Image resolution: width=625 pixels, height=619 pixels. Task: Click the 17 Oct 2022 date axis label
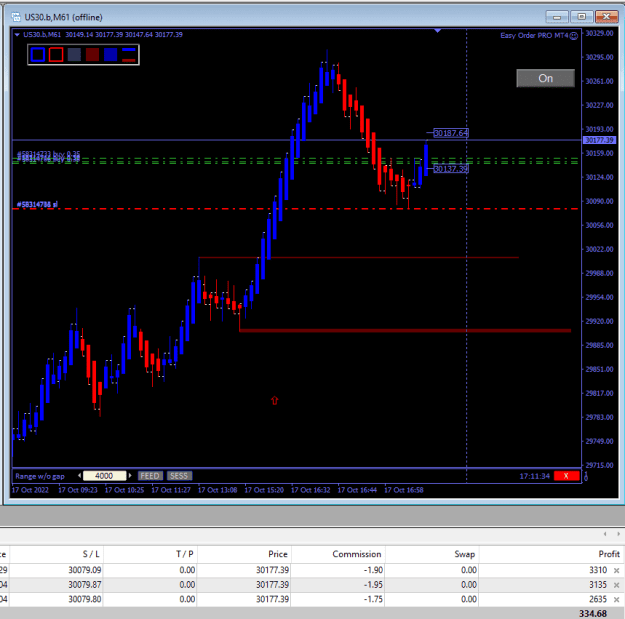(x=30, y=490)
